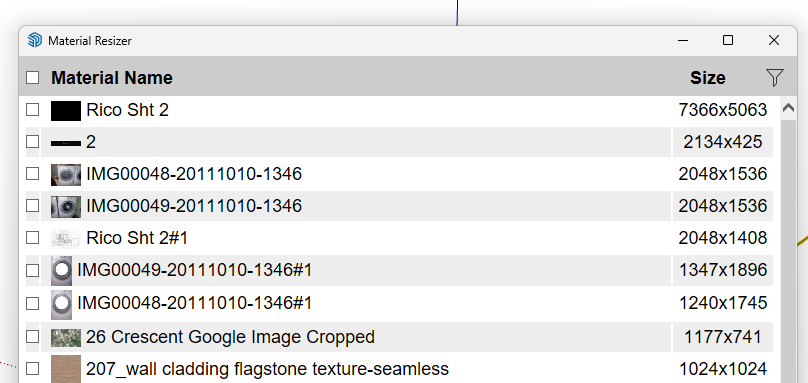Screen dimensions: 808x383
Task: Click the Rico Sht 2 black thumbnail
Action: pos(66,111)
